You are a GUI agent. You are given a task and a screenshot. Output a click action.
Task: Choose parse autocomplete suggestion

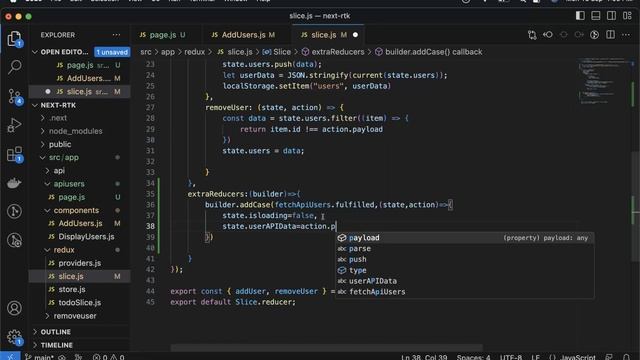tap(464, 249)
